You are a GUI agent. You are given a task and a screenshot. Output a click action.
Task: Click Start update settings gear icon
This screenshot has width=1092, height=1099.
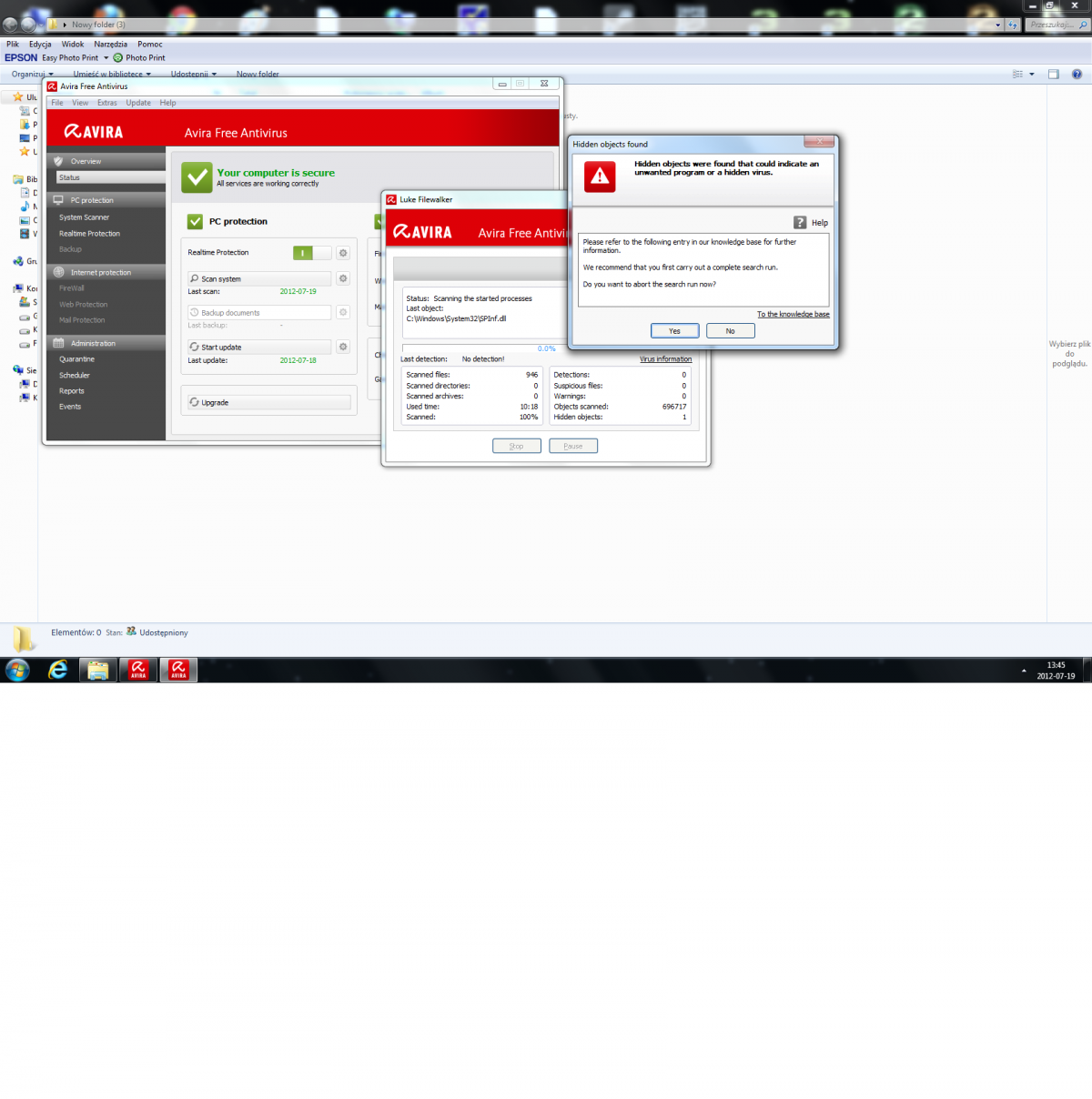tap(343, 347)
